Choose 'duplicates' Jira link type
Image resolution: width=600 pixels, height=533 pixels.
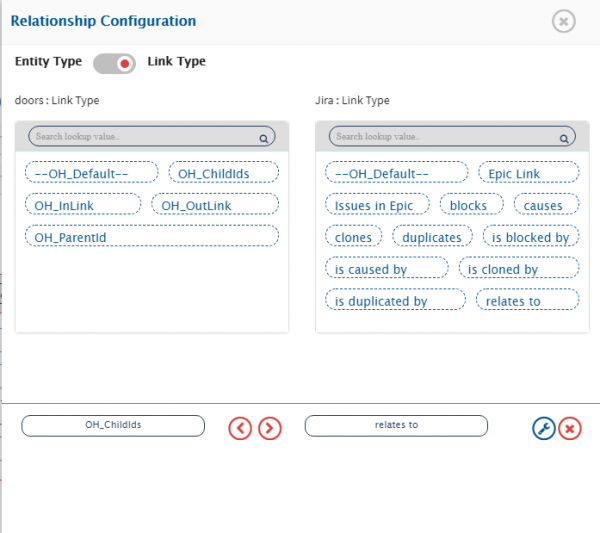pos(431,237)
